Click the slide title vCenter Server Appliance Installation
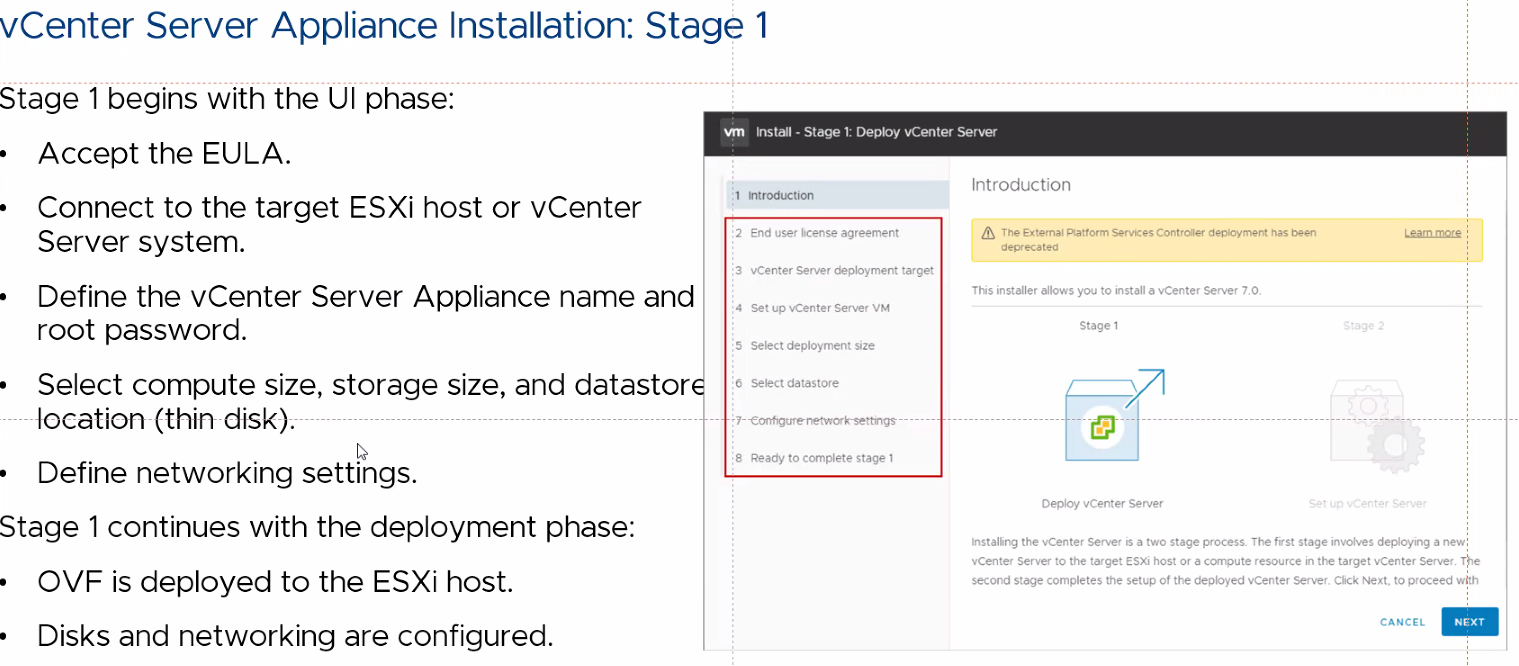1519x666 pixels. 383,25
